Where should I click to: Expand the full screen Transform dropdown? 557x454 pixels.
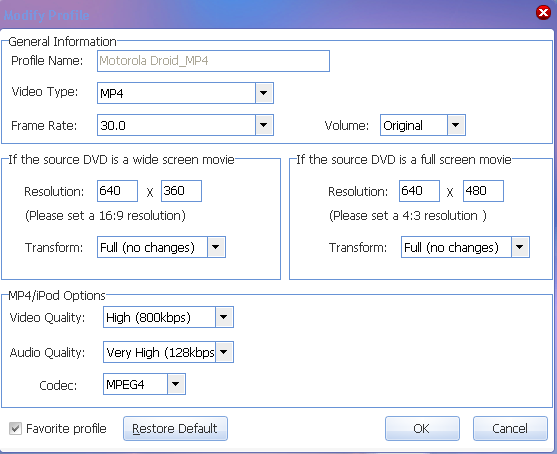coord(520,247)
